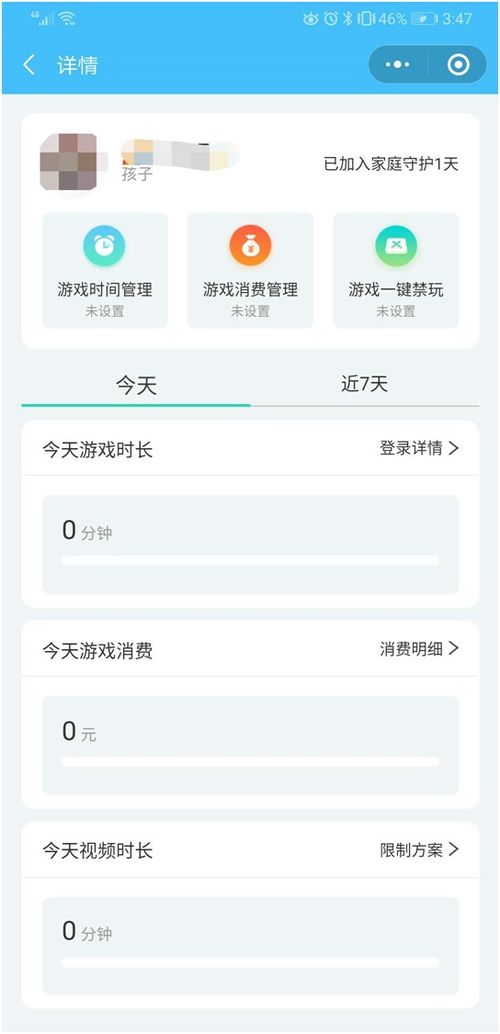Tap the circular close mini program icon
Image resolution: width=500 pixels, height=1034 pixels.
[458, 65]
